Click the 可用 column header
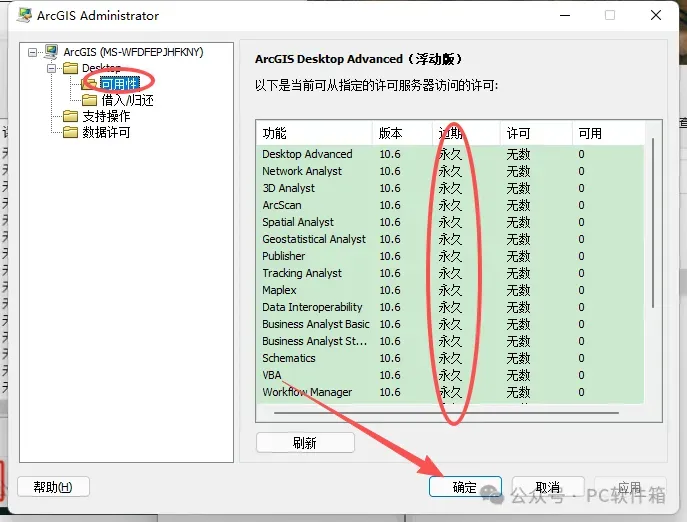The image size is (687, 522). [x=608, y=133]
